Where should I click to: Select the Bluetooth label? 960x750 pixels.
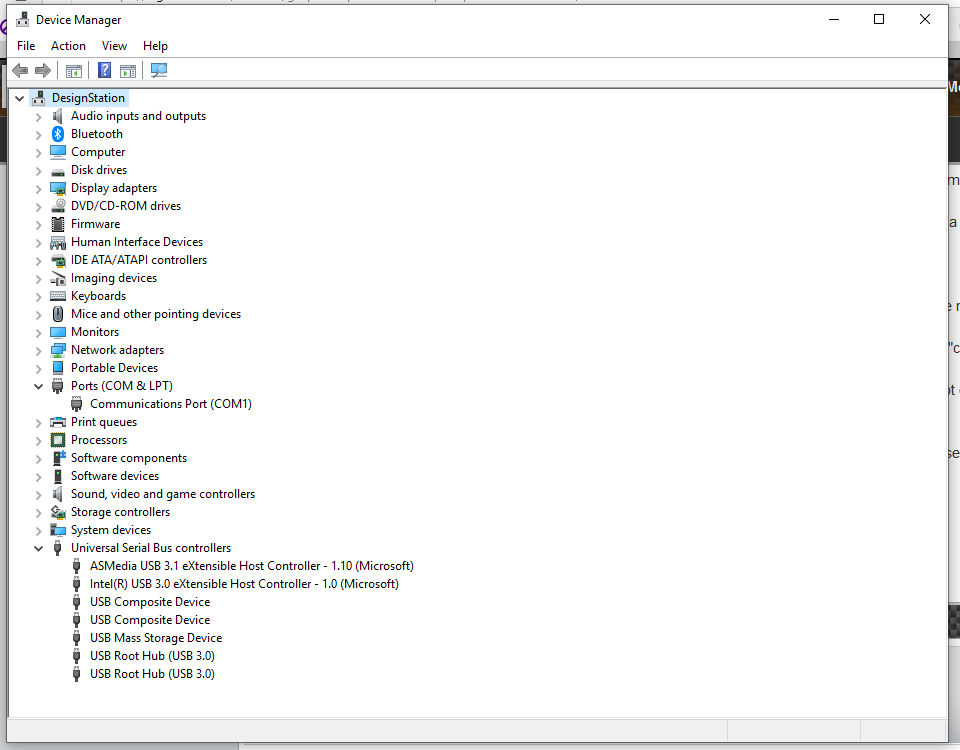pos(97,134)
